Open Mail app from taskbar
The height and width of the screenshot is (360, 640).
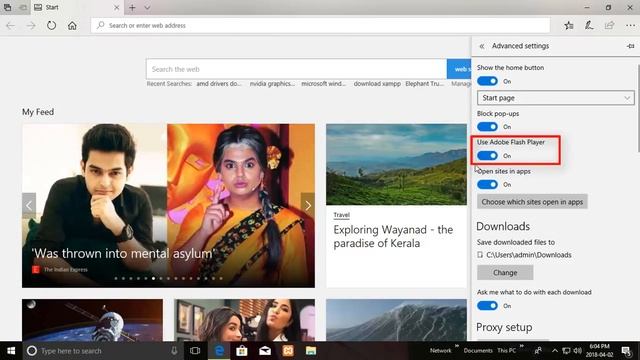point(265,351)
